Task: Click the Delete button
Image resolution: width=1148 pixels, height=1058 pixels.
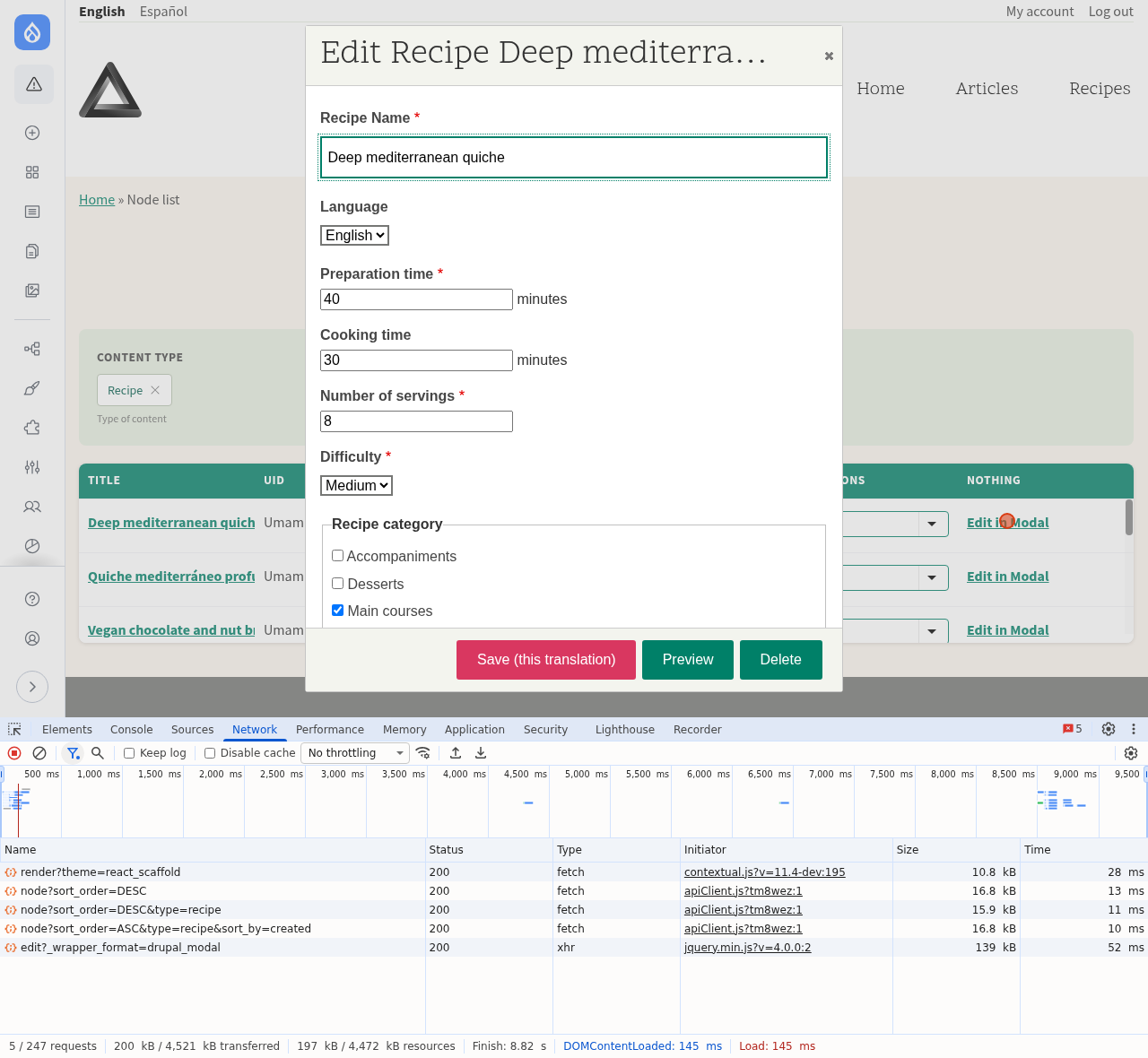Action: [x=781, y=660]
